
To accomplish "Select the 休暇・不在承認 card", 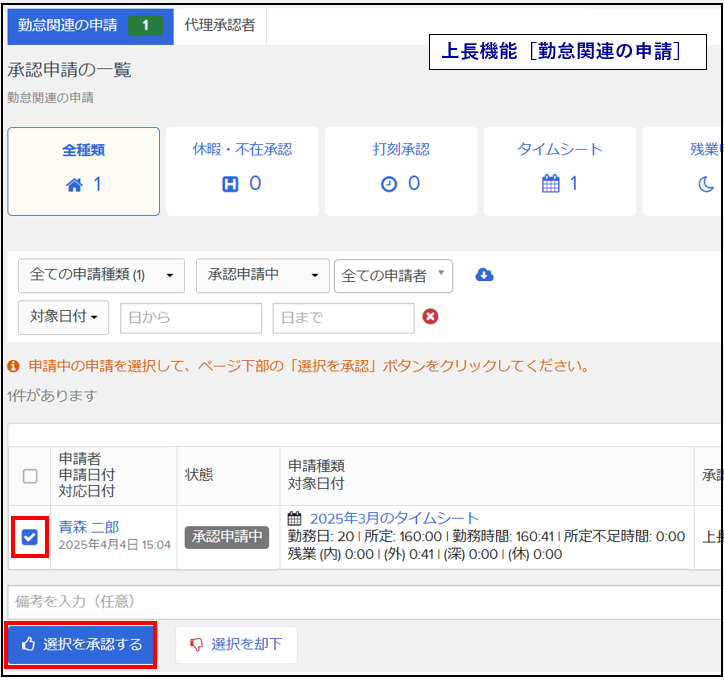I will point(242,171).
